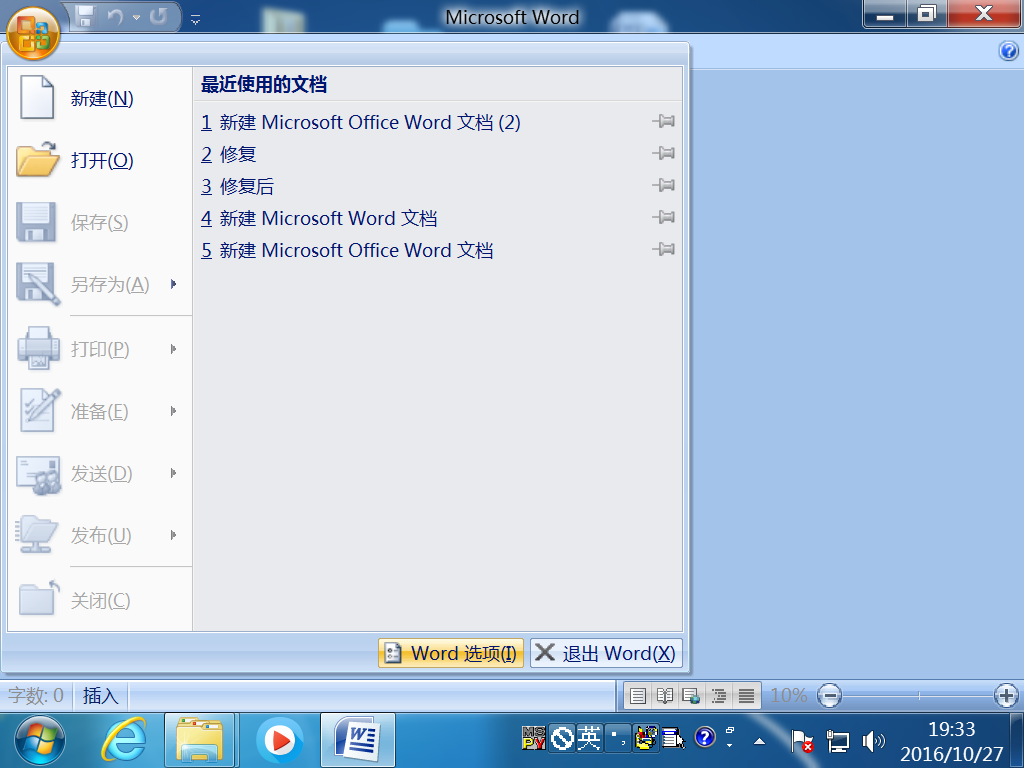Toggle the 英 English input mode indicator
Image resolution: width=1024 pixels, height=768 pixels.
[589, 739]
